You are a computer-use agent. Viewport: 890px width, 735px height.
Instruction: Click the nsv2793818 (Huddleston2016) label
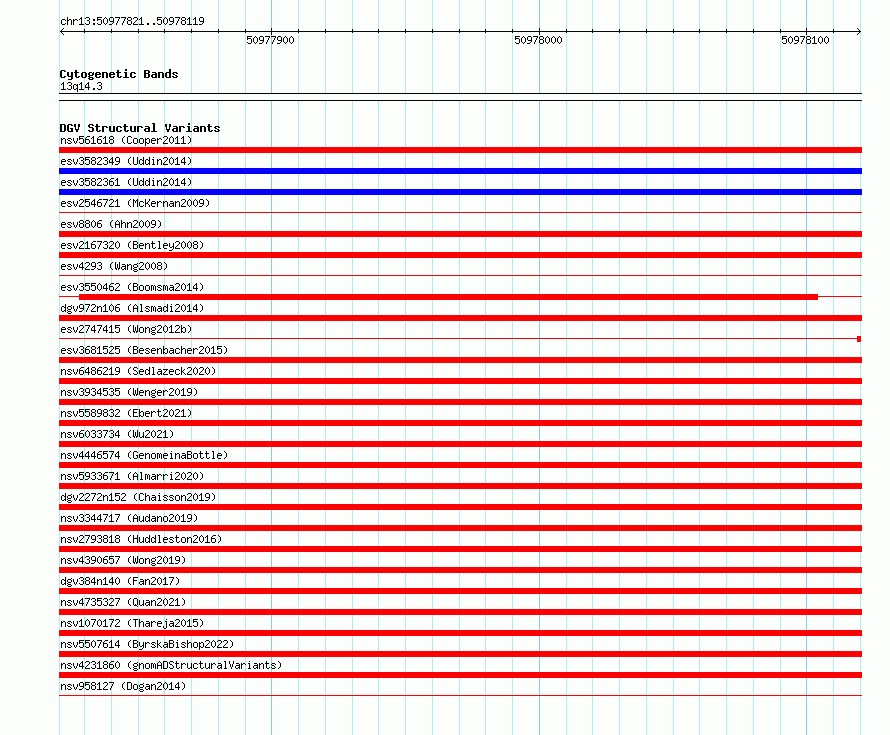point(141,539)
